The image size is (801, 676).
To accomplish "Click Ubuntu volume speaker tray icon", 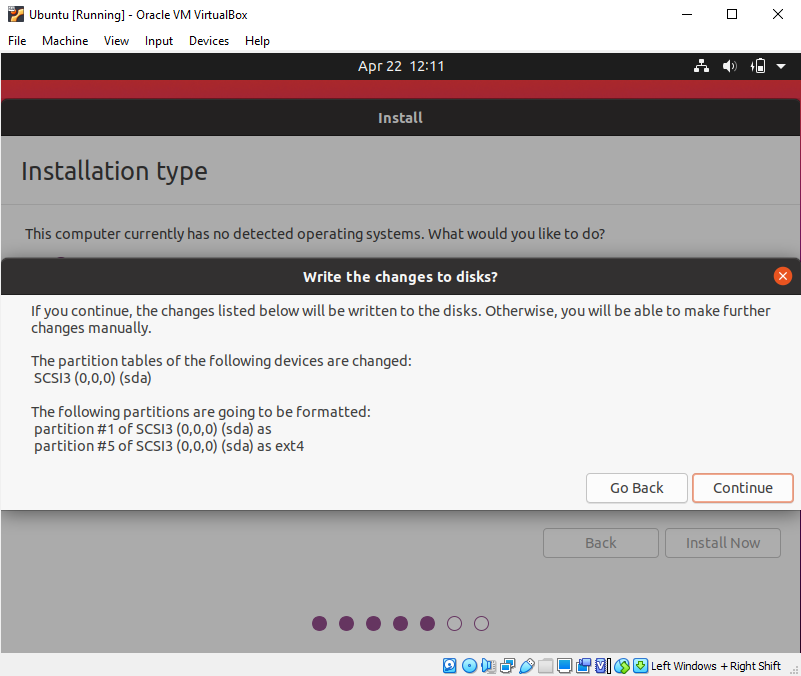I will click(x=729, y=66).
